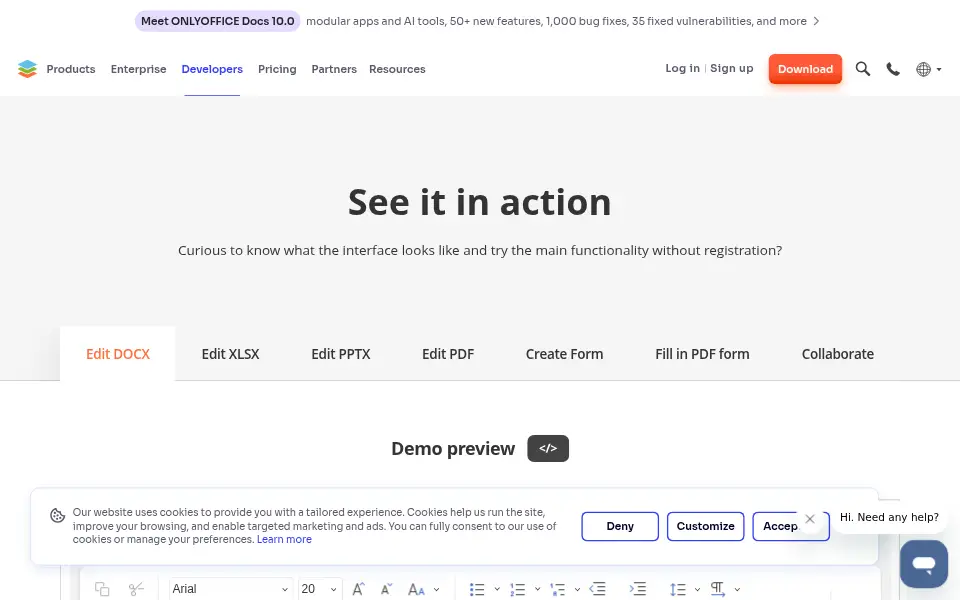Click the Log in link
The height and width of the screenshot is (600, 960).
click(683, 68)
